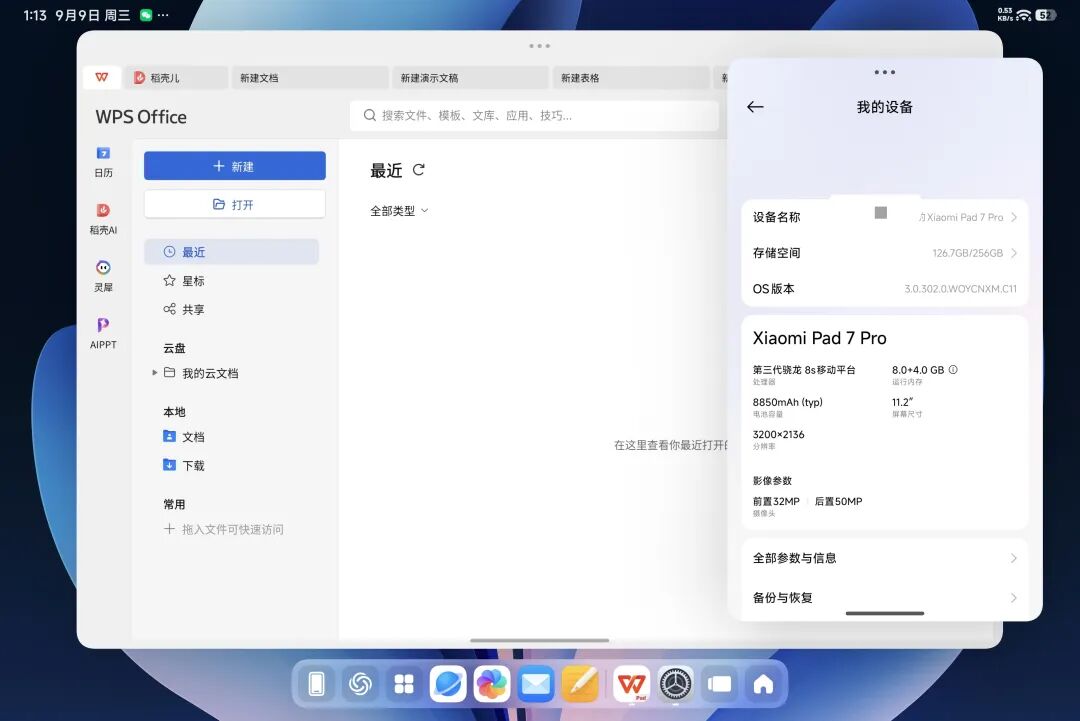Open the 我的云文档 folder
Screen dimensions: 1080x721
point(201,373)
